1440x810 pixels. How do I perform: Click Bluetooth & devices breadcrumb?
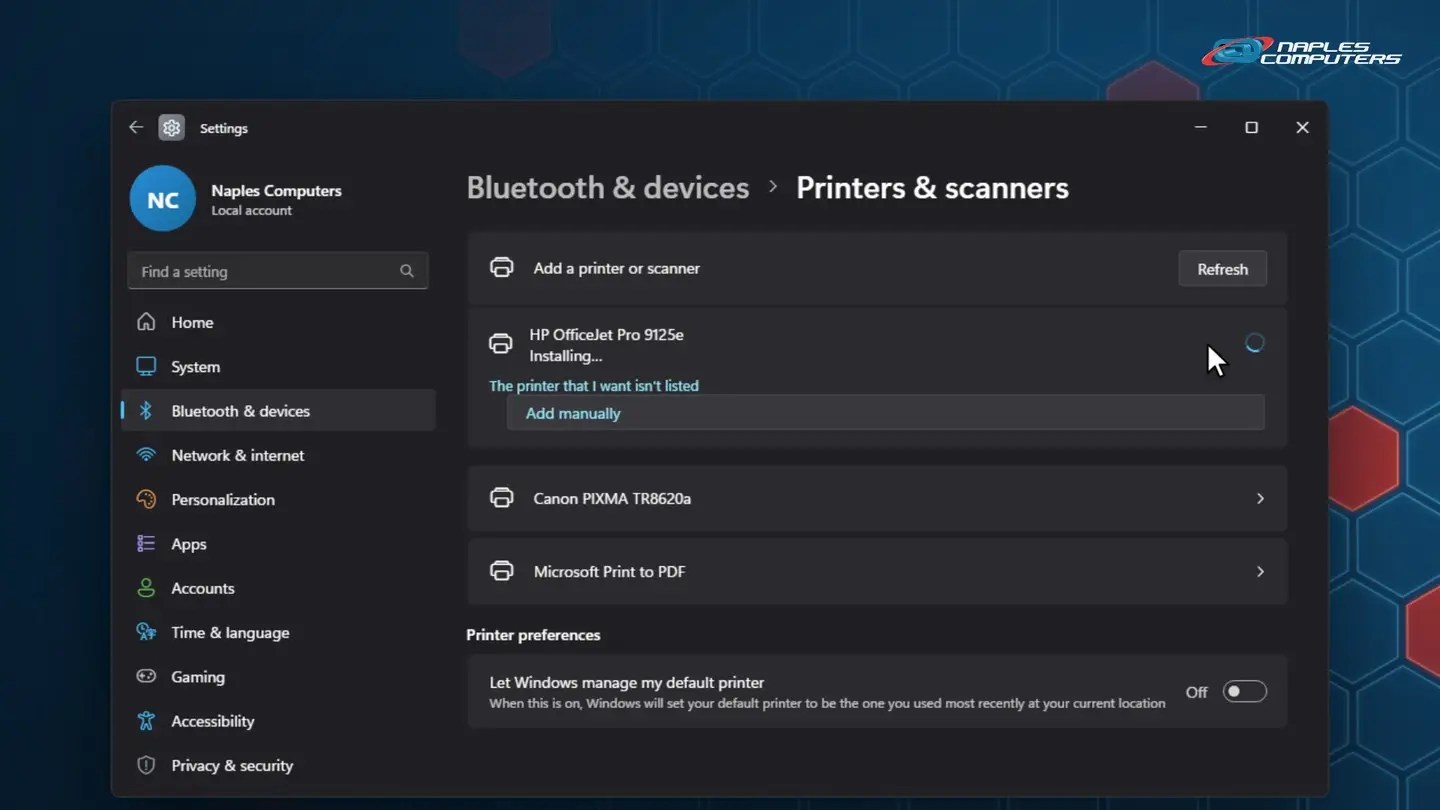(608, 188)
